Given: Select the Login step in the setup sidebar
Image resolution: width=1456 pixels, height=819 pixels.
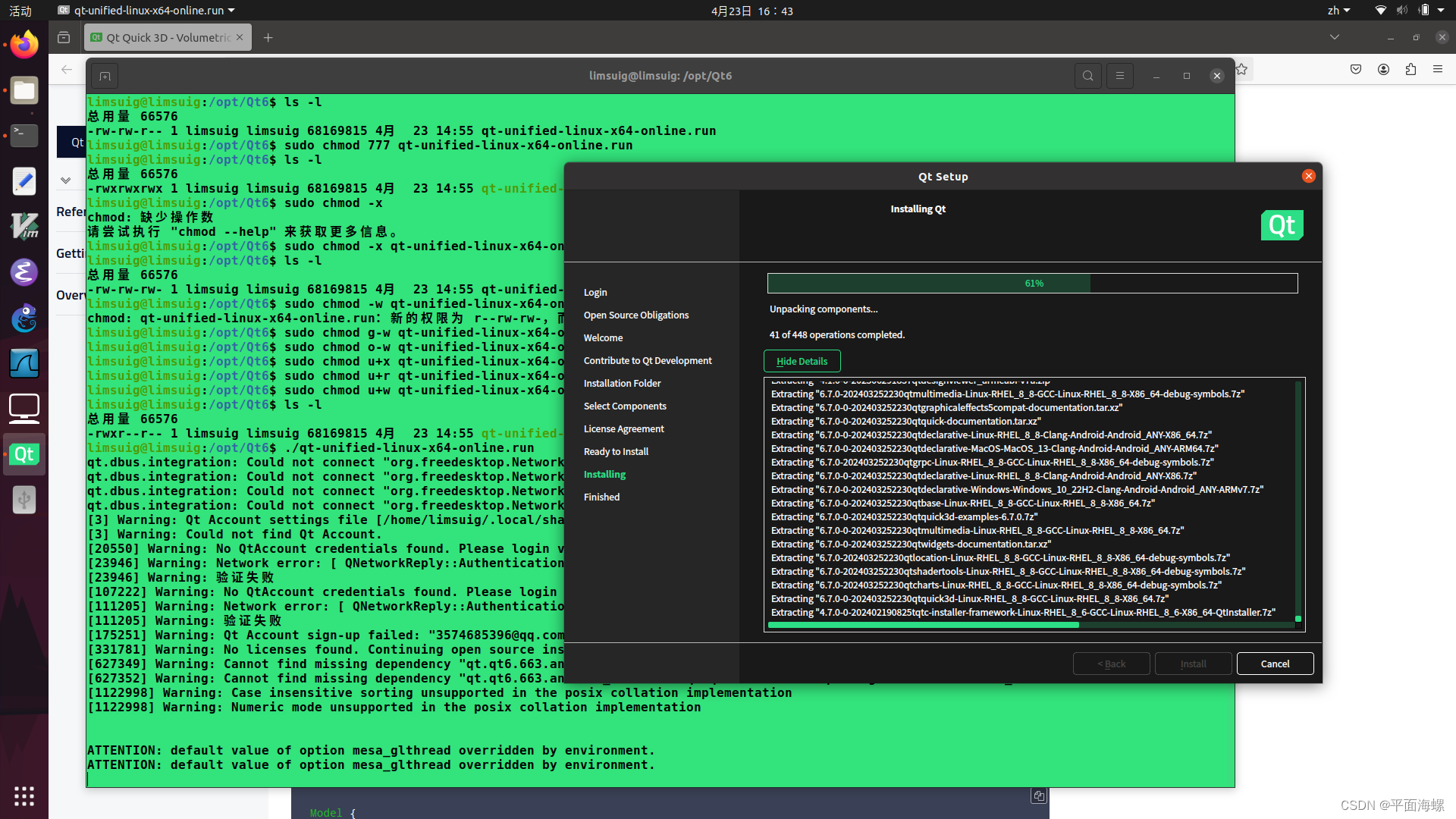Looking at the screenshot, I should pos(595,292).
